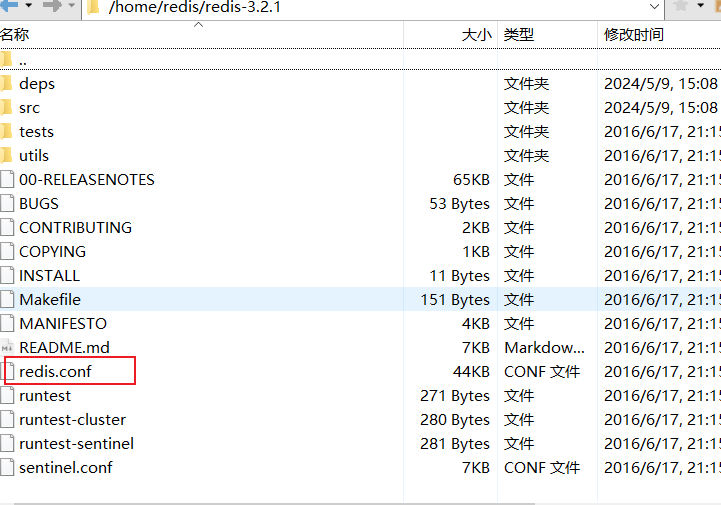721x505 pixels.
Task: Select the Makefile entry
Action: [x=50, y=300]
